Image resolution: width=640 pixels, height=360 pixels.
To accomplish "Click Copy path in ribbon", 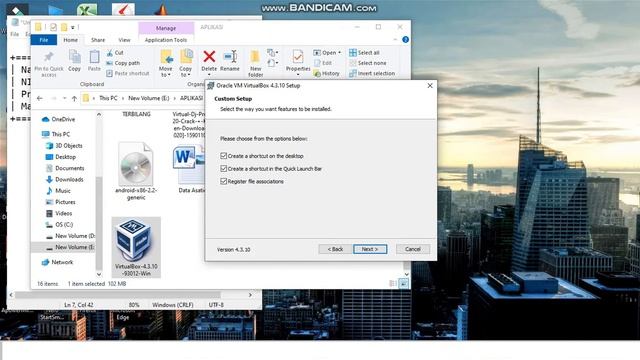I will [x=123, y=63].
